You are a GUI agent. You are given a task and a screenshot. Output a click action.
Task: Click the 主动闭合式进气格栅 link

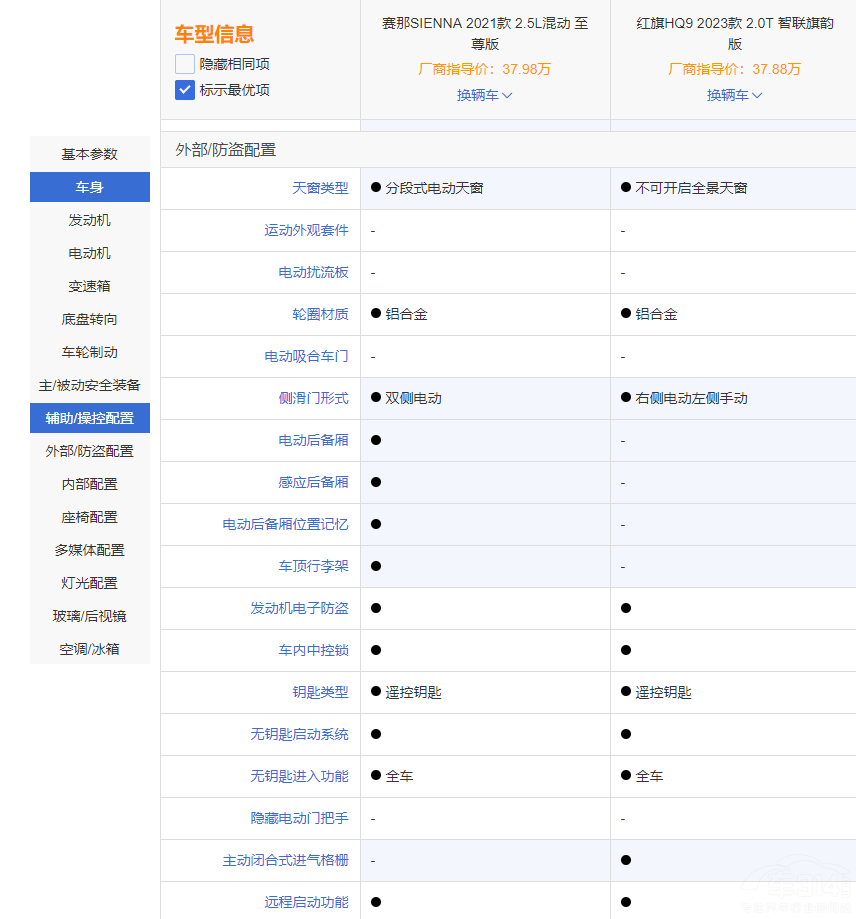click(285, 860)
